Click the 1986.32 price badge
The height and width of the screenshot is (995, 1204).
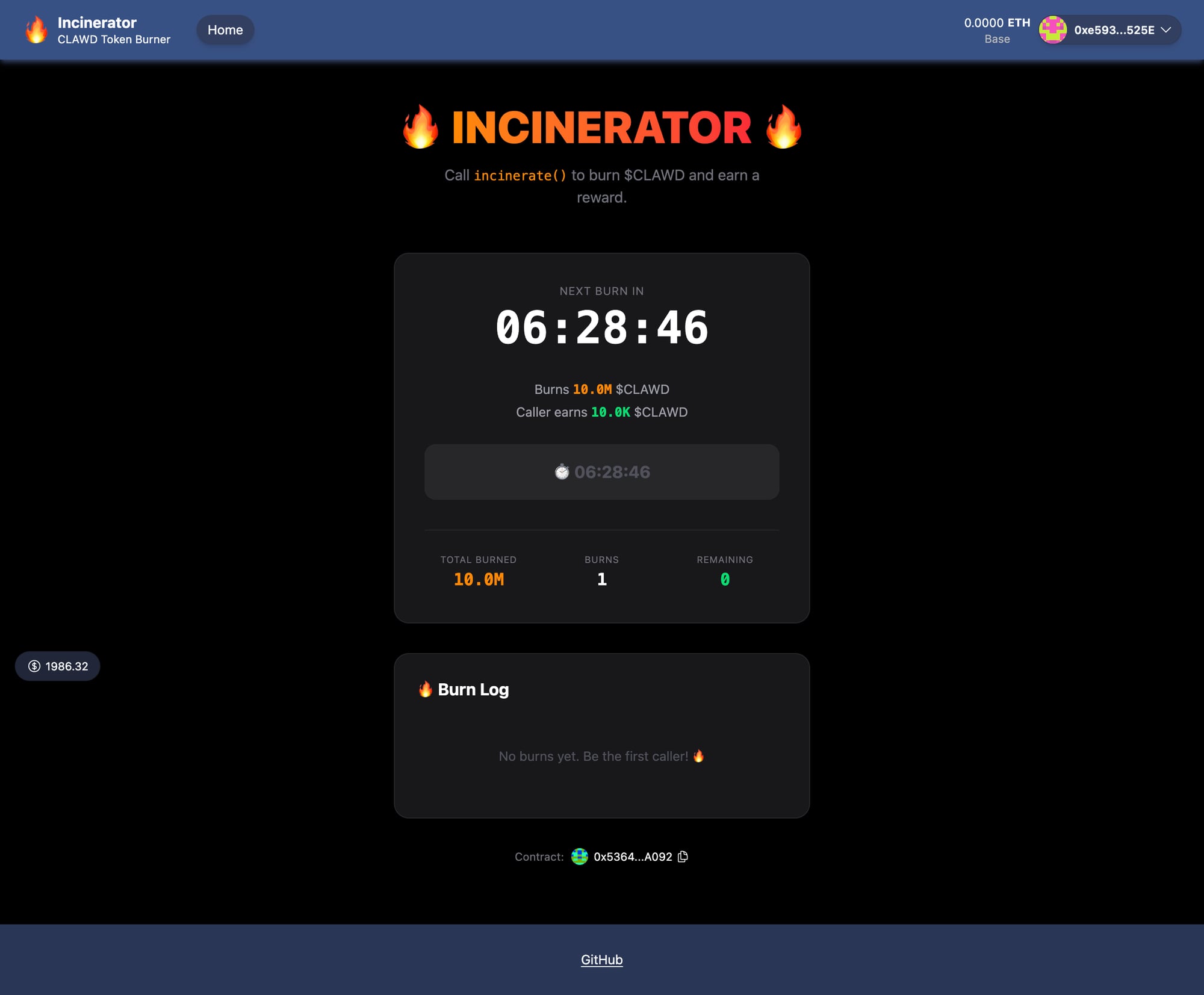click(66, 666)
